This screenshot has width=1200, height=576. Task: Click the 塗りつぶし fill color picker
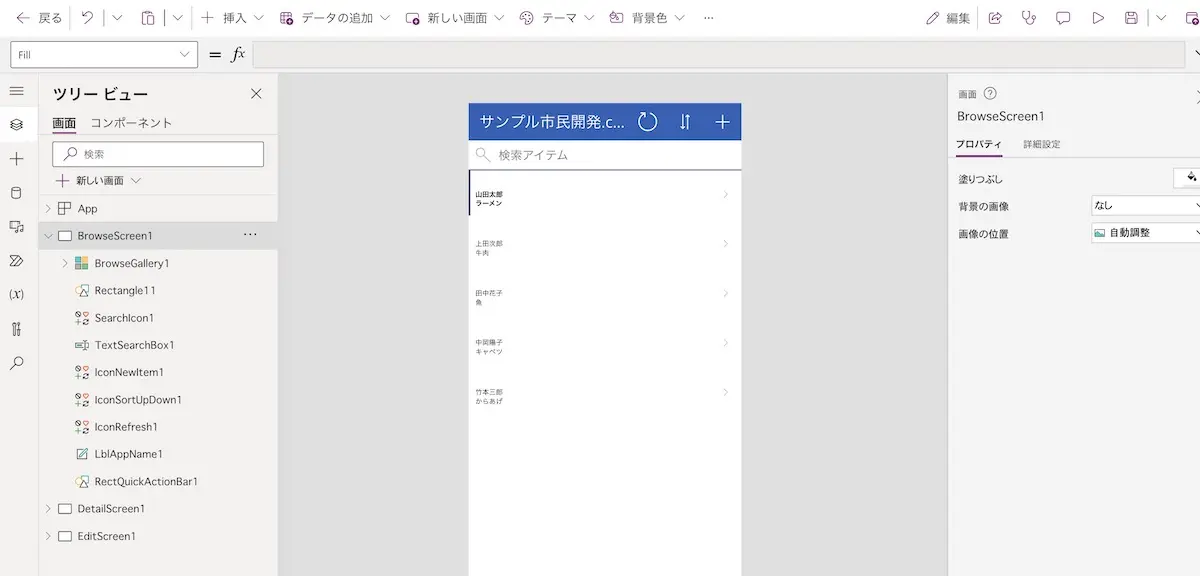[x=1187, y=178]
